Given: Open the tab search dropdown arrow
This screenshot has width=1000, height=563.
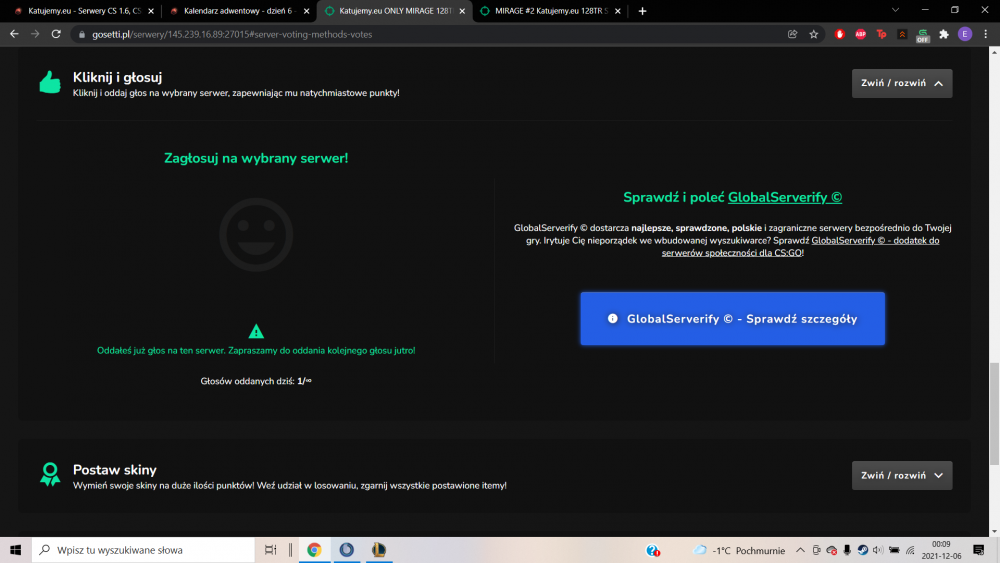Looking at the screenshot, I should (895, 10).
